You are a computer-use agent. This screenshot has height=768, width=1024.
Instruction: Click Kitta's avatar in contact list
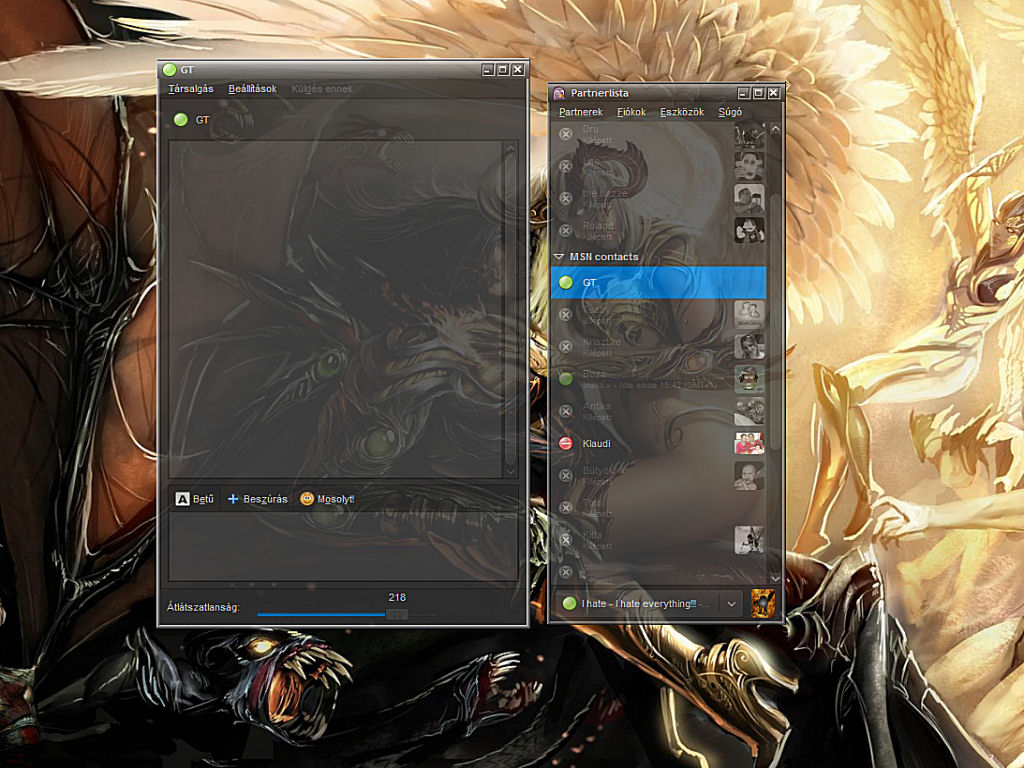tap(749, 540)
